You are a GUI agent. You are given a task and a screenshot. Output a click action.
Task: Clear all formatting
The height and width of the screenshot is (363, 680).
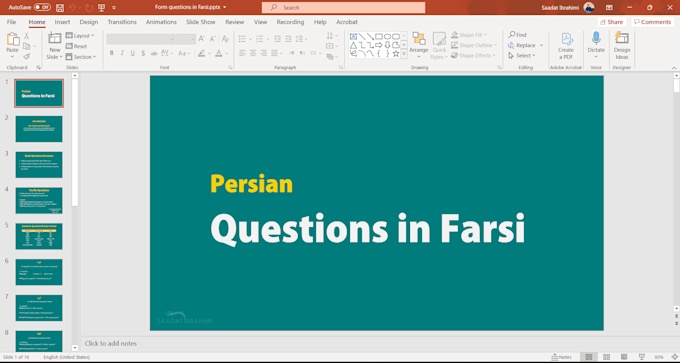point(225,39)
